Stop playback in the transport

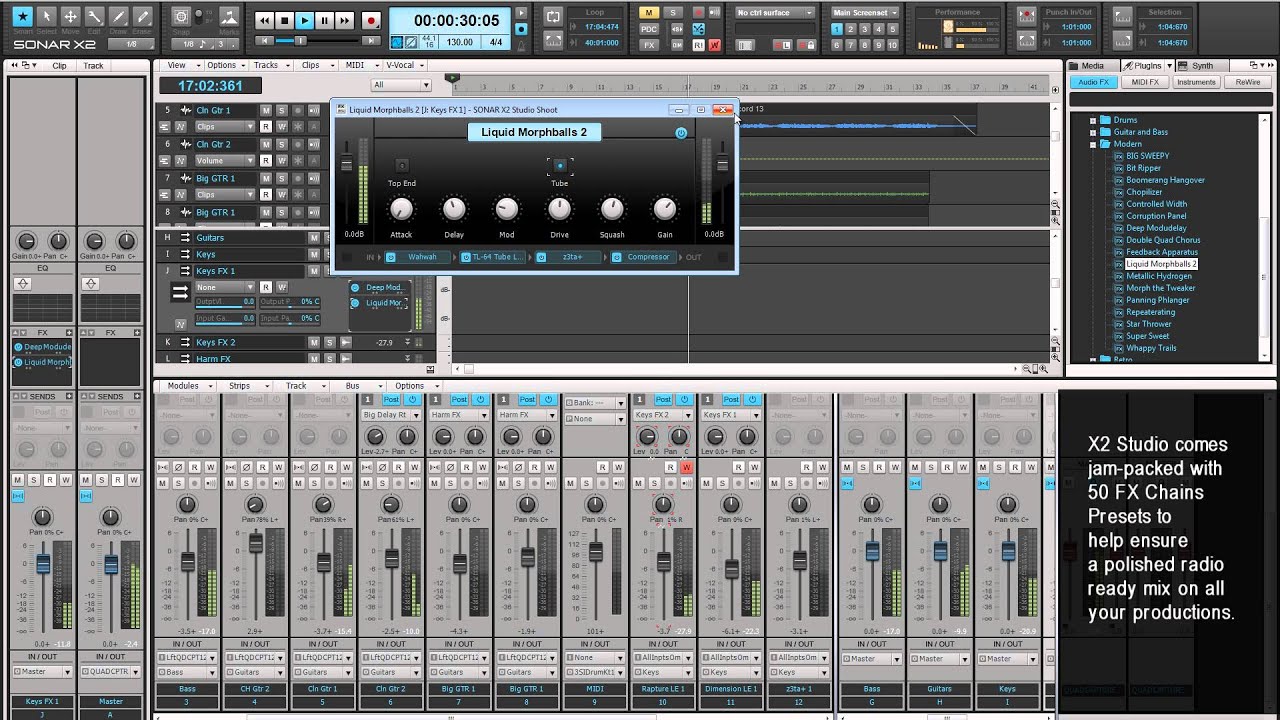click(x=284, y=20)
